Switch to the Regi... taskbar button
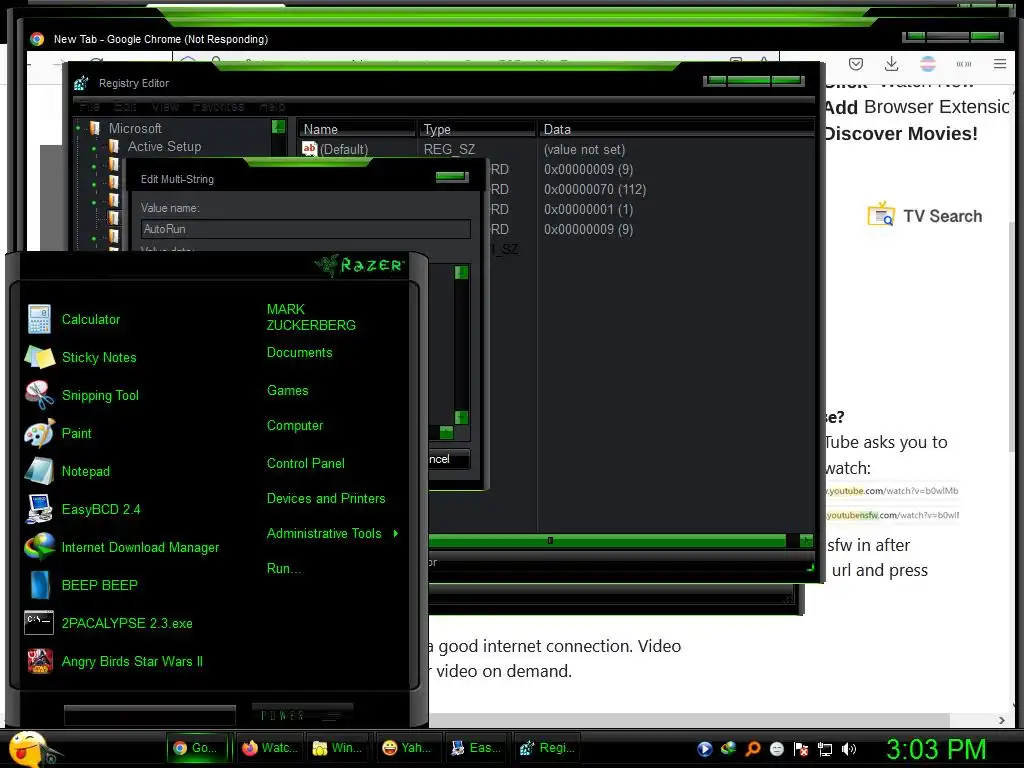The width and height of the screenshot is (1024, 768). point(547,748)
